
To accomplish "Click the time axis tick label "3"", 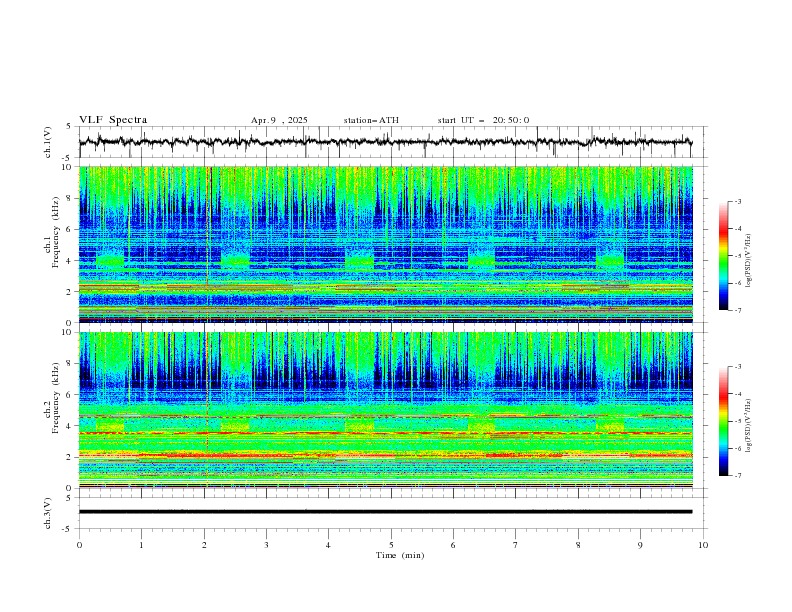I will [x=266, y=545].
